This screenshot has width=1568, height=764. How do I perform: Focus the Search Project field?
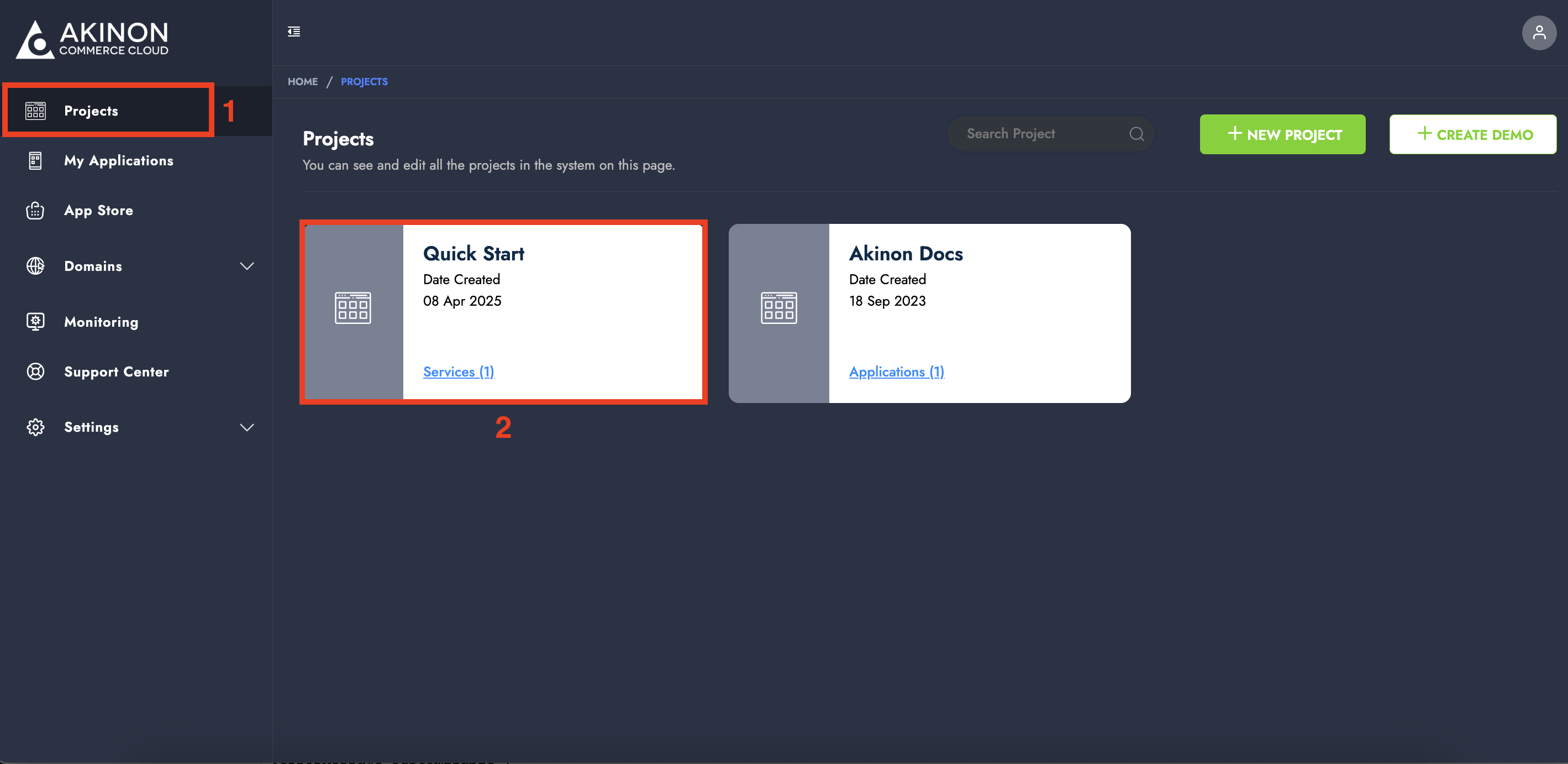pyautogui.click(x=1041, y=134)
